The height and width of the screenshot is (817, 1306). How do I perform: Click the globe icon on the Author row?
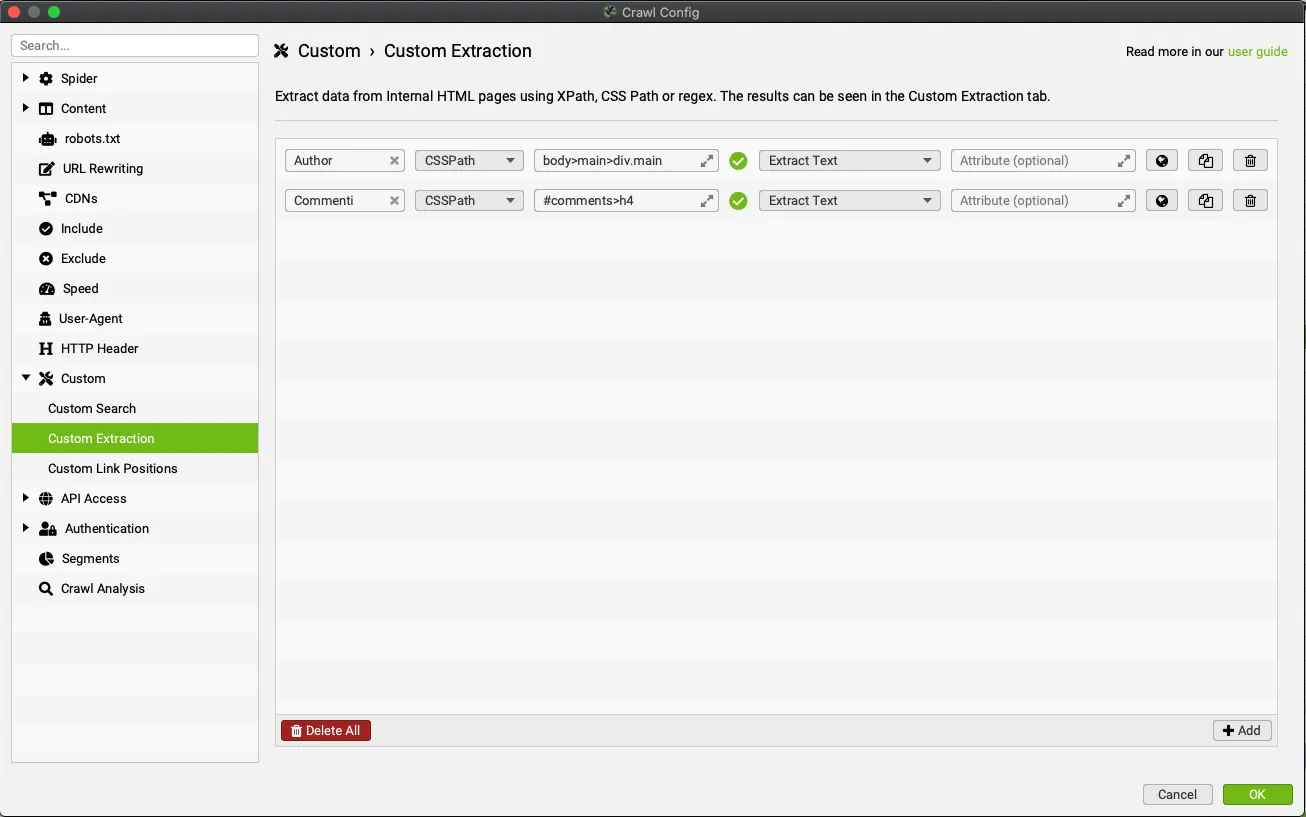(1161, 160)
